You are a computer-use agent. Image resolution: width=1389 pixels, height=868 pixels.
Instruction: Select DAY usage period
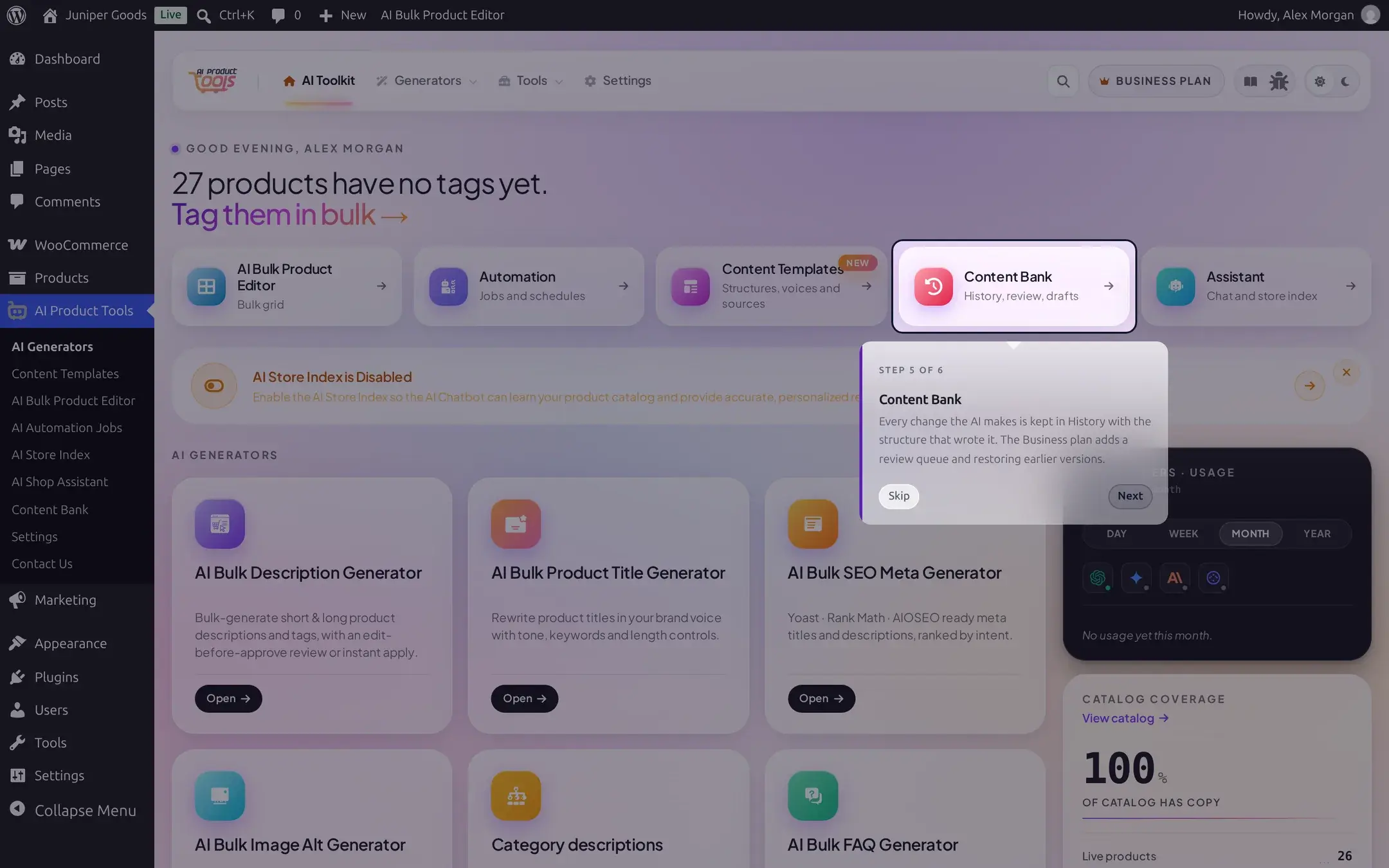click(x=1116, y=534)
